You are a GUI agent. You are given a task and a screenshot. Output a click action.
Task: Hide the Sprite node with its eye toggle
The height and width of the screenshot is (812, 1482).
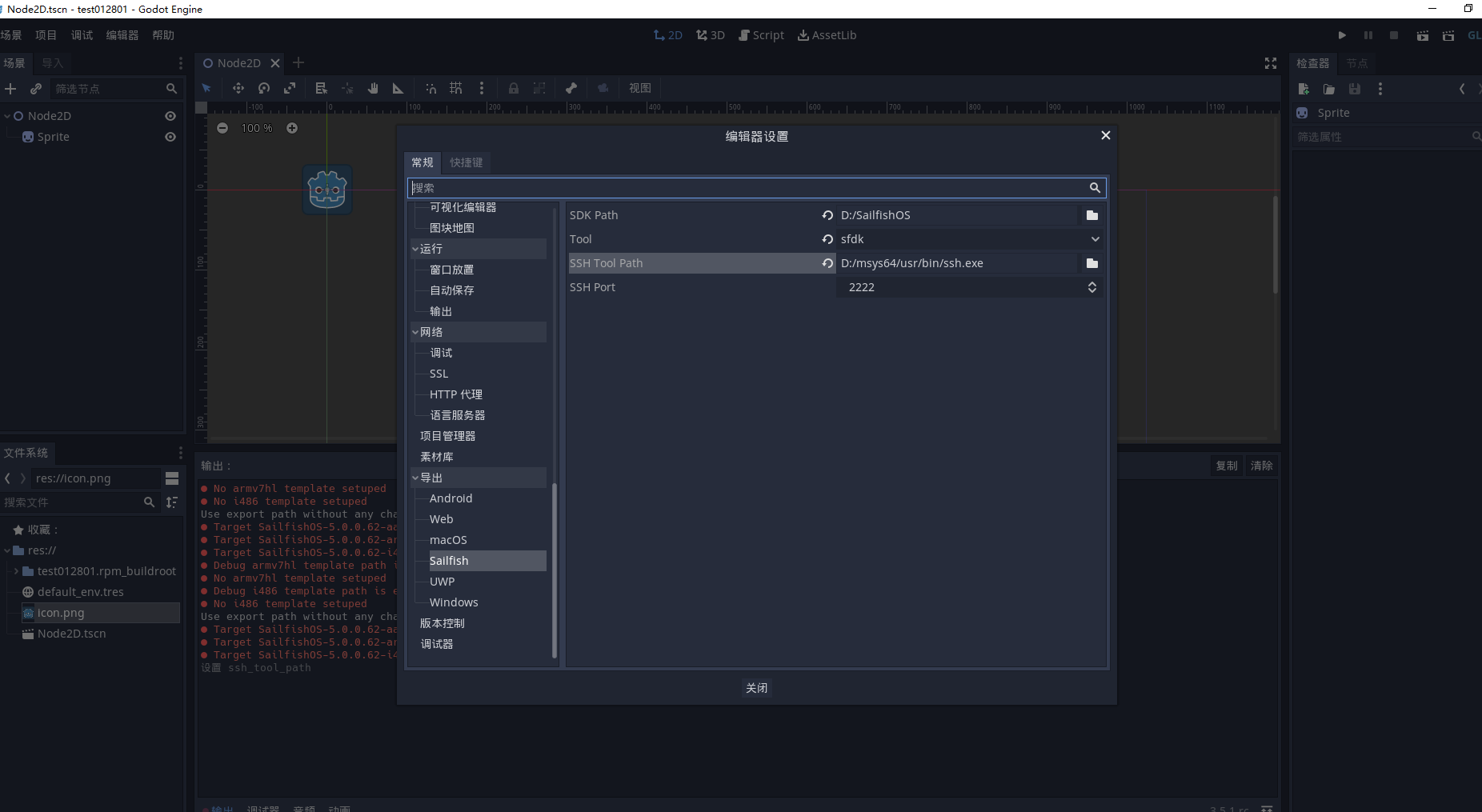click(x=170, y=137)
